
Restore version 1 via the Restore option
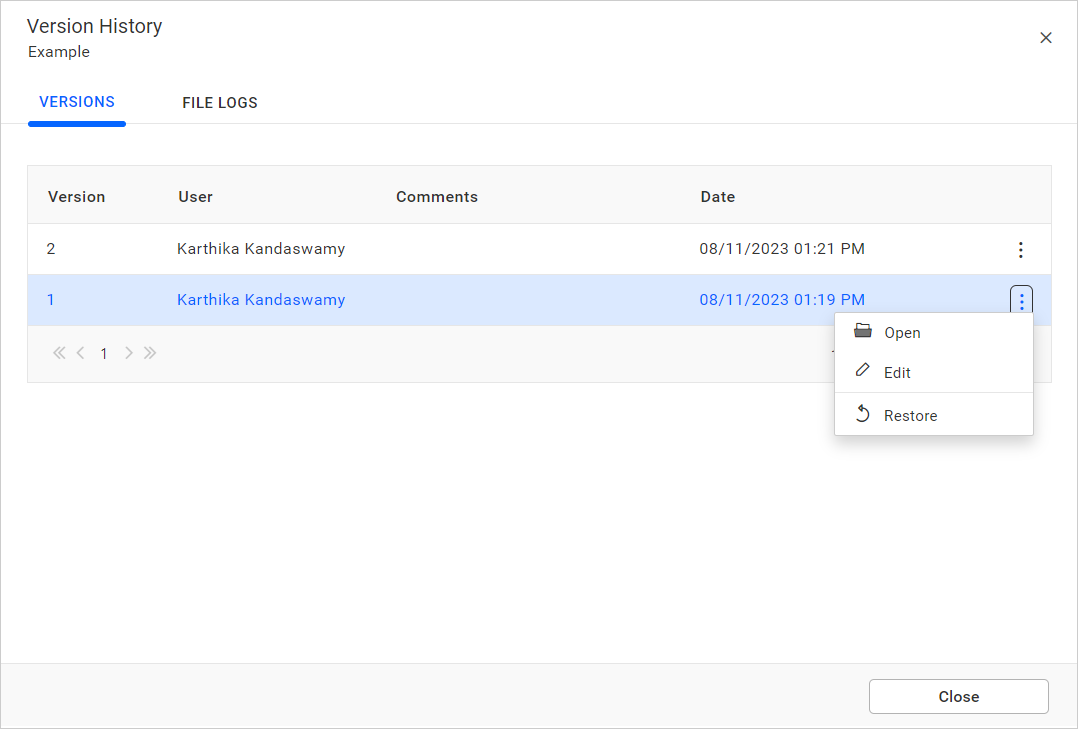click(910, 416)
